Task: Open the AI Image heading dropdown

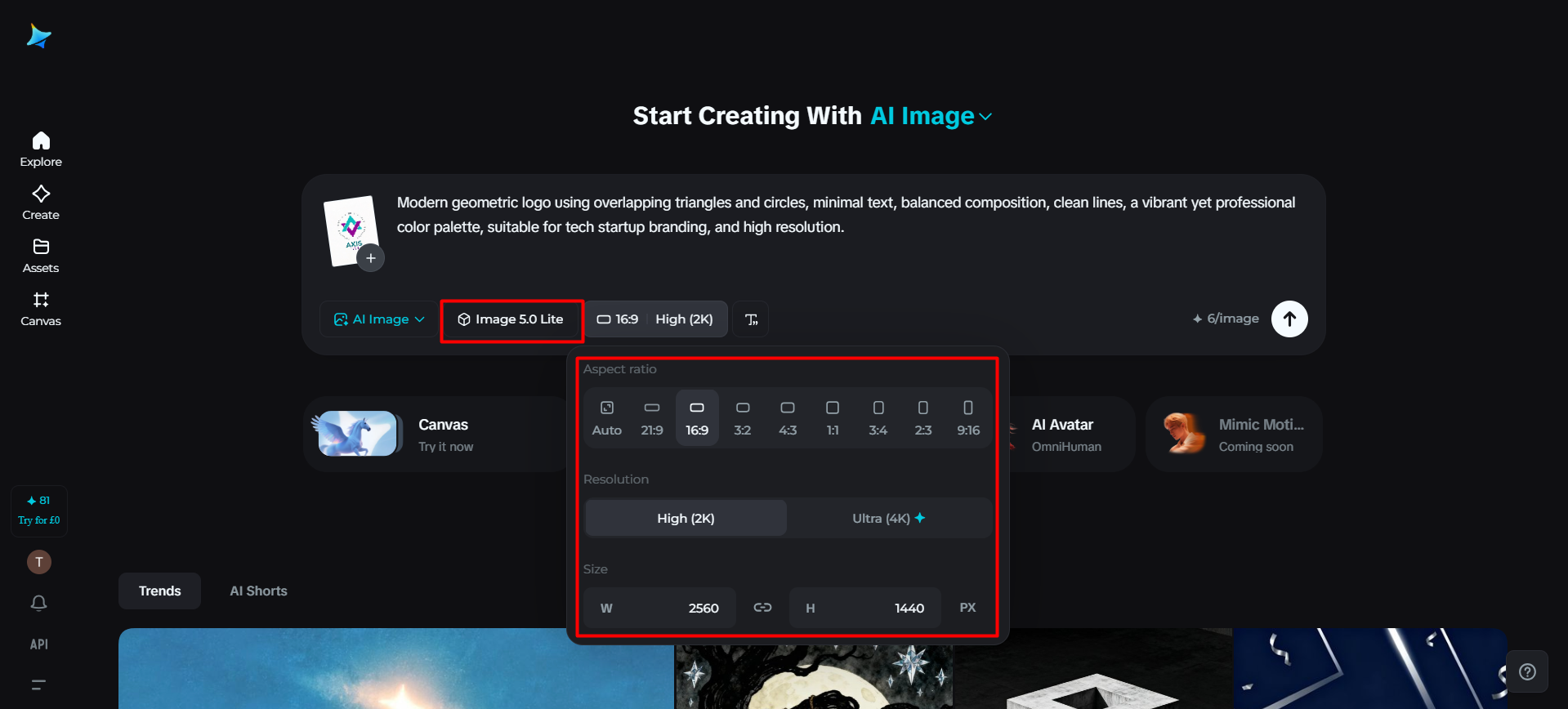Action: (931, 116)
